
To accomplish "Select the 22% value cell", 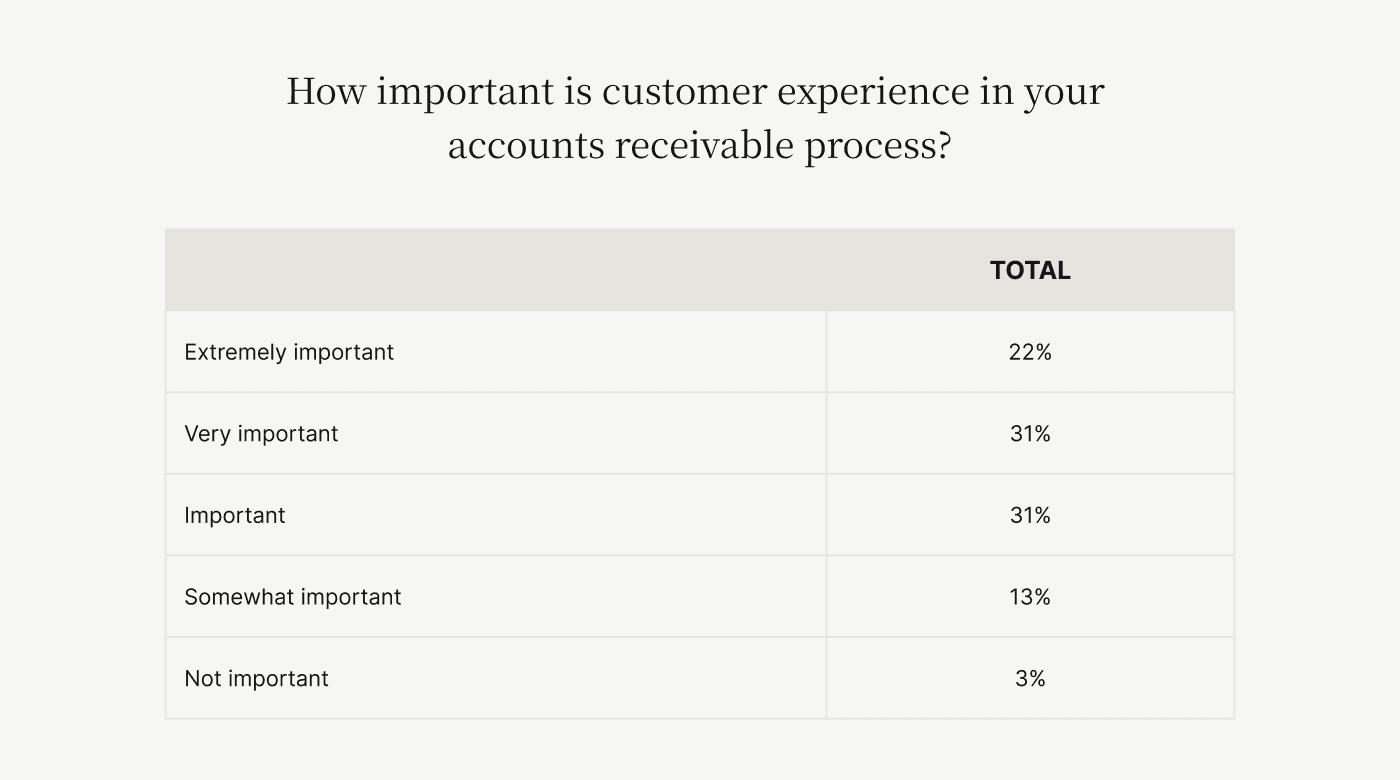I will click(1030, 352).
